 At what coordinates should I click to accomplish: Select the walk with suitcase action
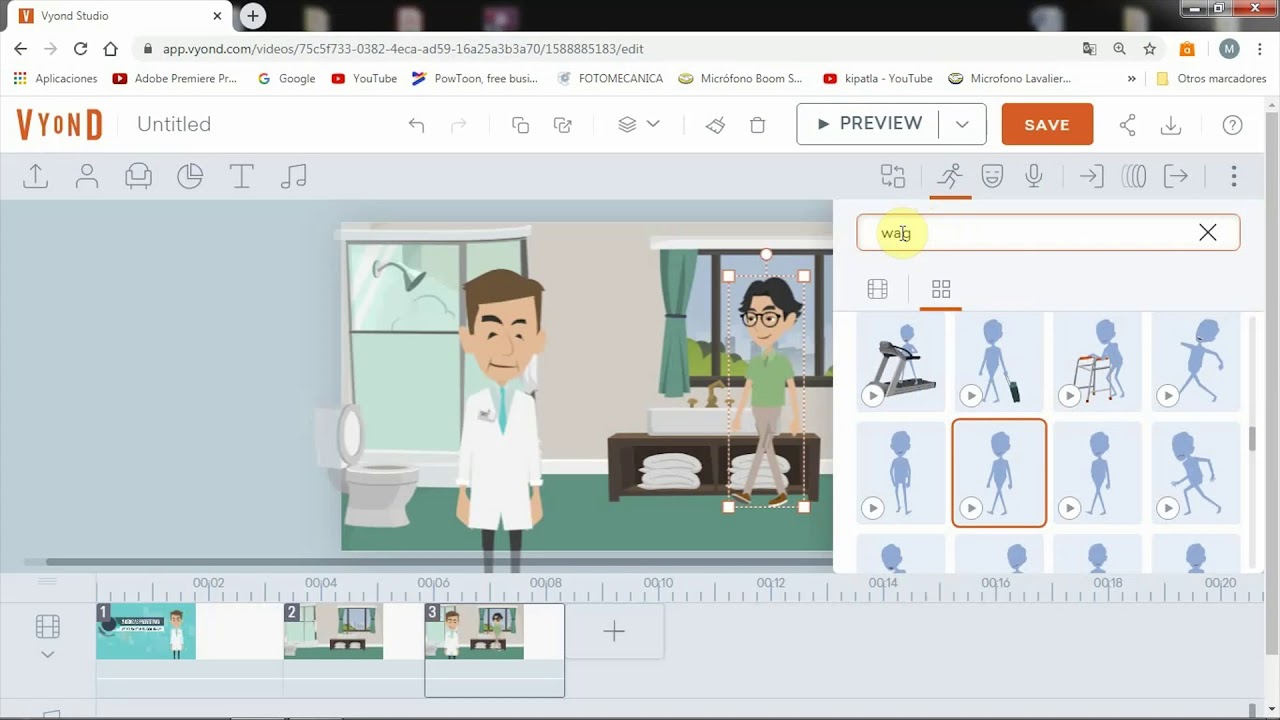coord(999,360)
